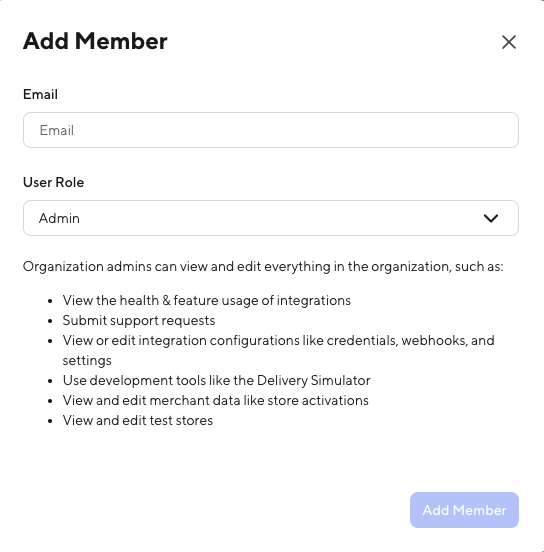Click the User Role label
Image resolution: width=544 pixels, height=552 pixels.
54,182
